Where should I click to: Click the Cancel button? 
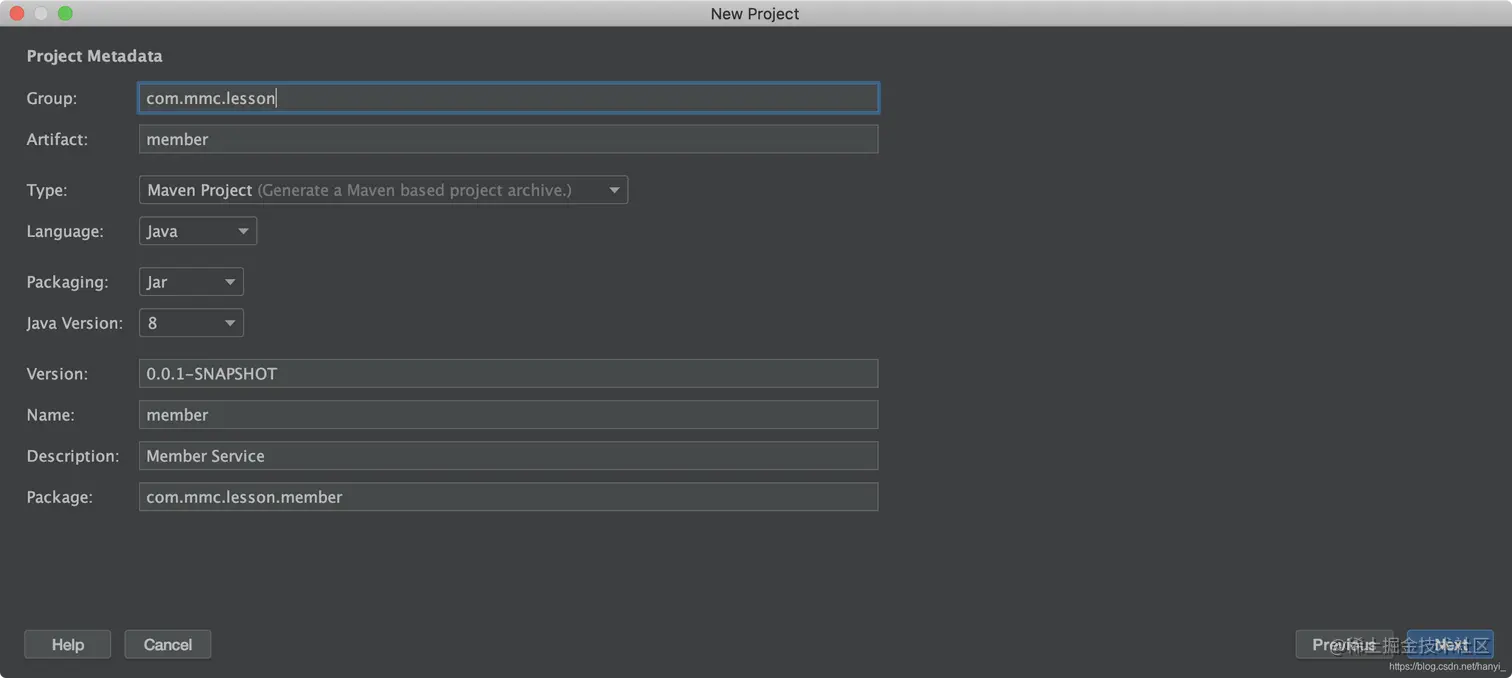click(x=168, y=645)
